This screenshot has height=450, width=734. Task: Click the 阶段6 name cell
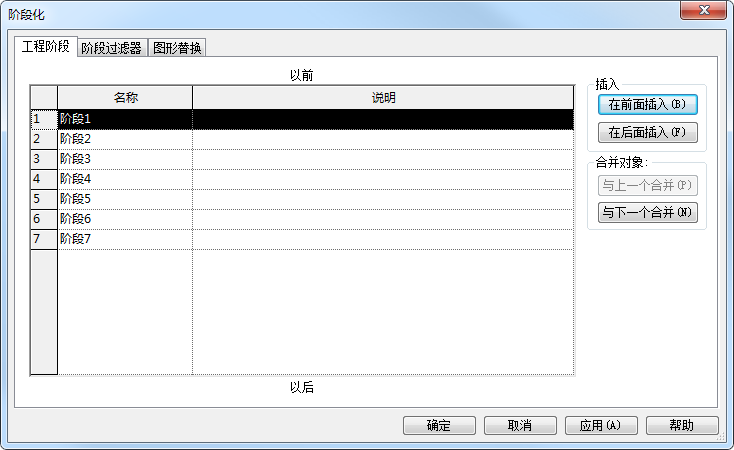pos(125,219)
